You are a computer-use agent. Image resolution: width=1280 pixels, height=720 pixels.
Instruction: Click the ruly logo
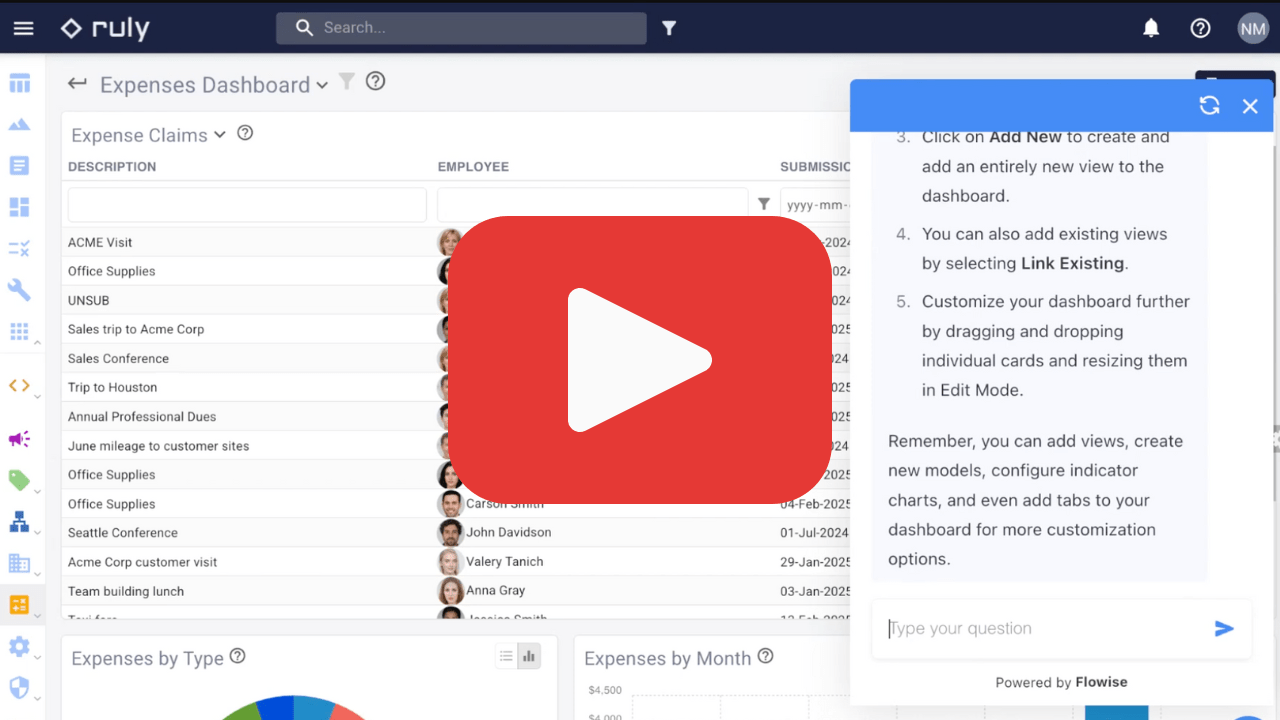coord(105,28)
